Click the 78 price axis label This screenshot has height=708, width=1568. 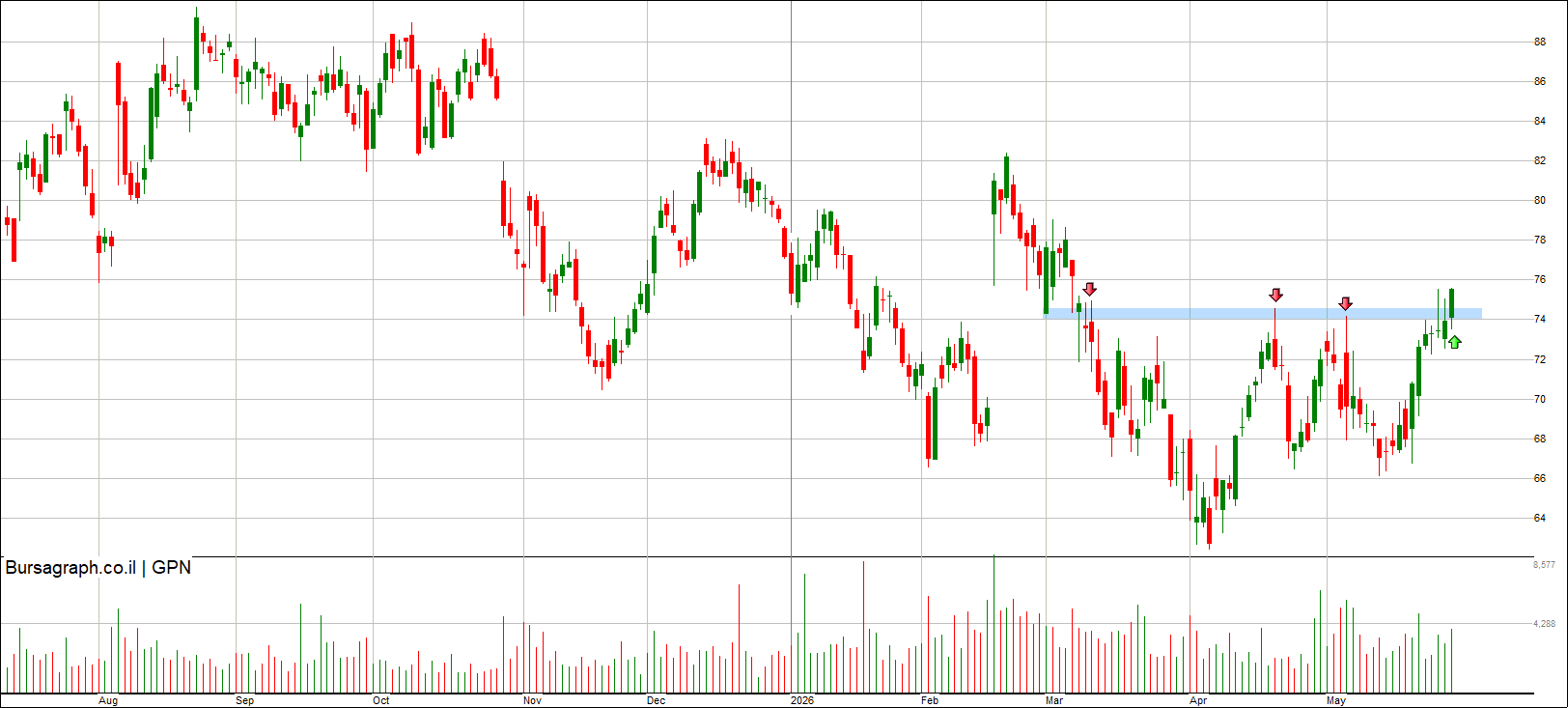[1540, 241]
